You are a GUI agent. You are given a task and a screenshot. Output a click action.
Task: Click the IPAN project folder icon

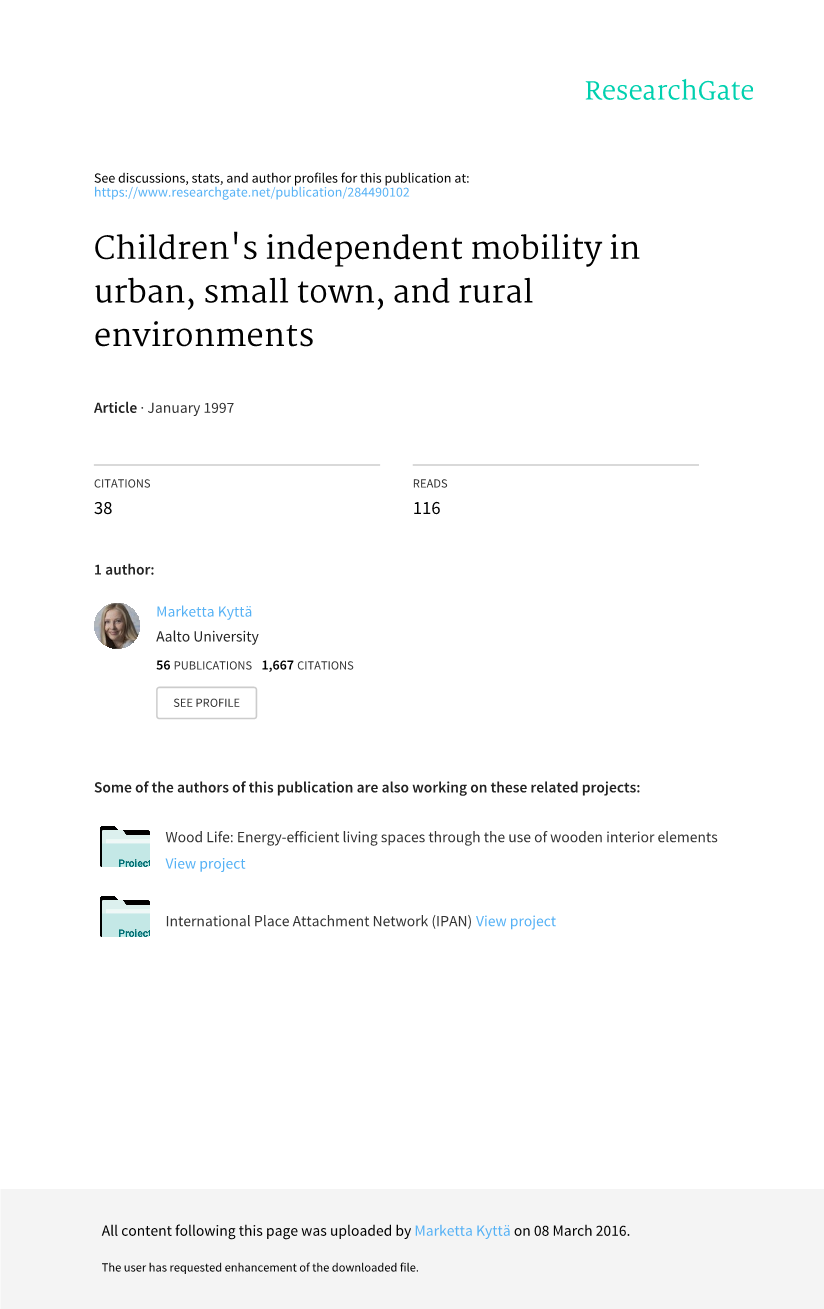[x=125, y=918]
